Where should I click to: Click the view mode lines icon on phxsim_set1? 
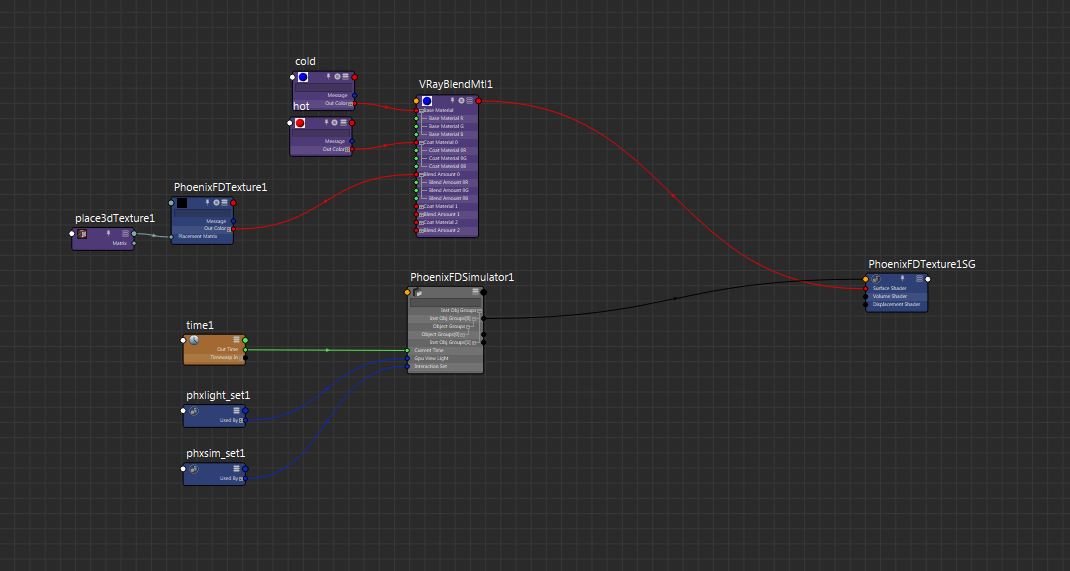point(236,468)
